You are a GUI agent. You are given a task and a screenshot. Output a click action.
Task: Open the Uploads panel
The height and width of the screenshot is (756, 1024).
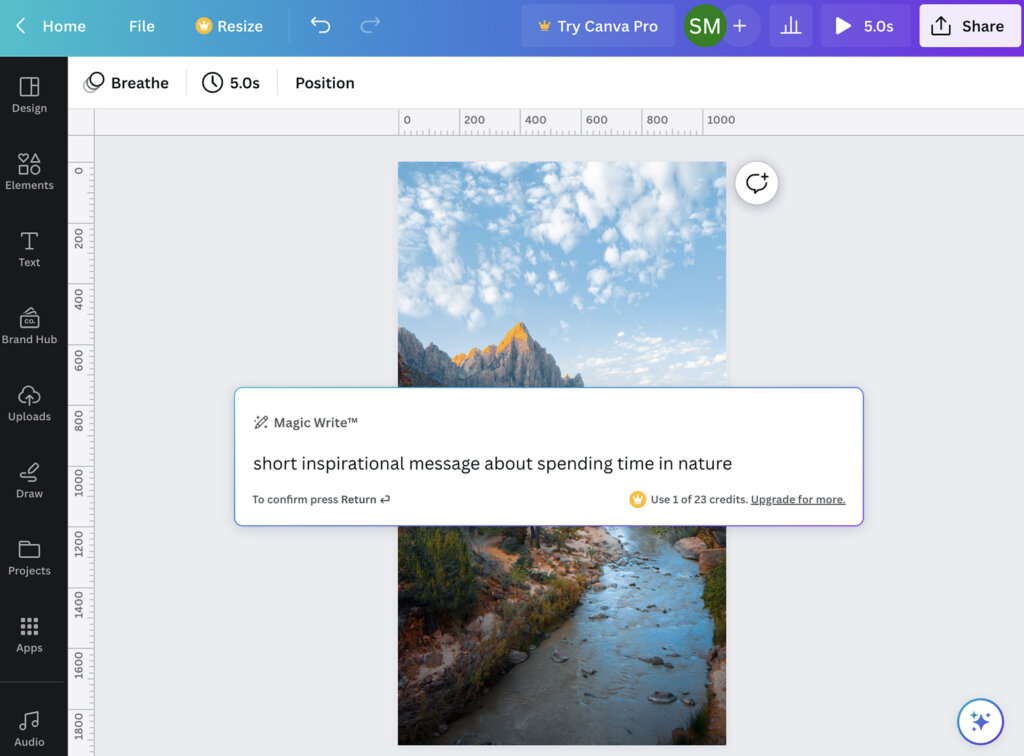(29, 401)
